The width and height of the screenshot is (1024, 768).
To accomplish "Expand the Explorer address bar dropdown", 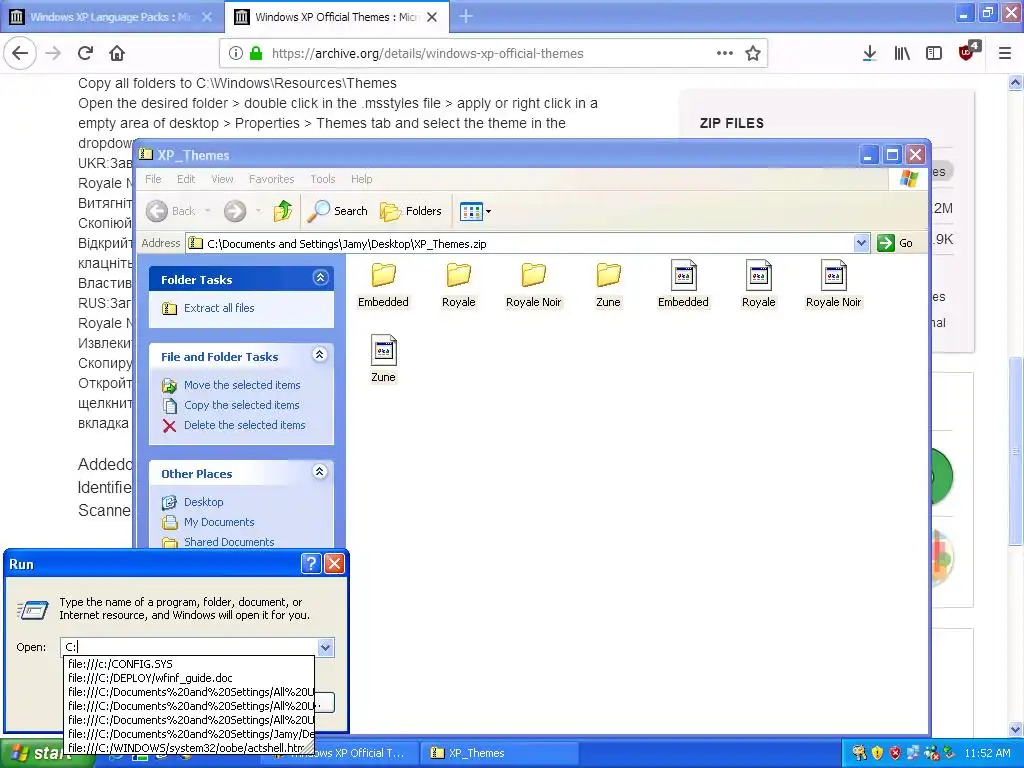I will 861,244.
